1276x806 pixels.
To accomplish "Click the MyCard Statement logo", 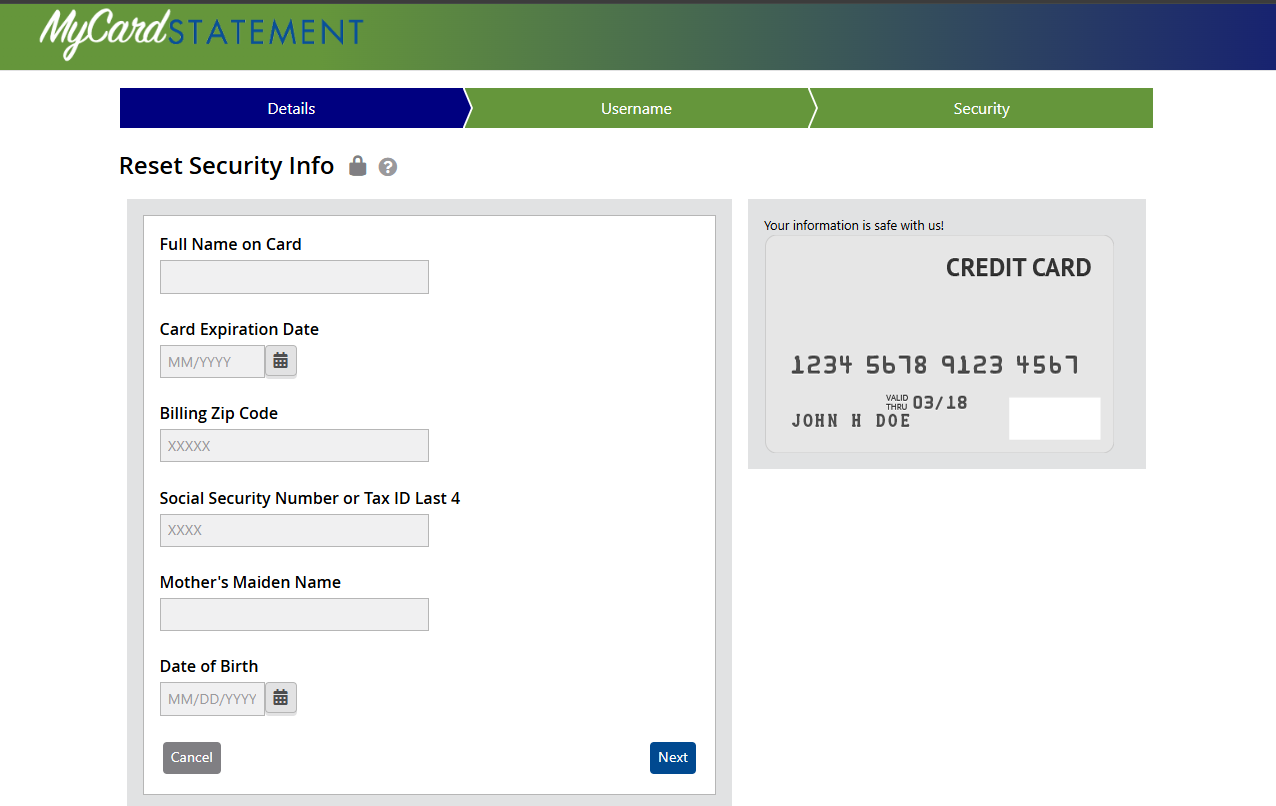I will point(201,33).
